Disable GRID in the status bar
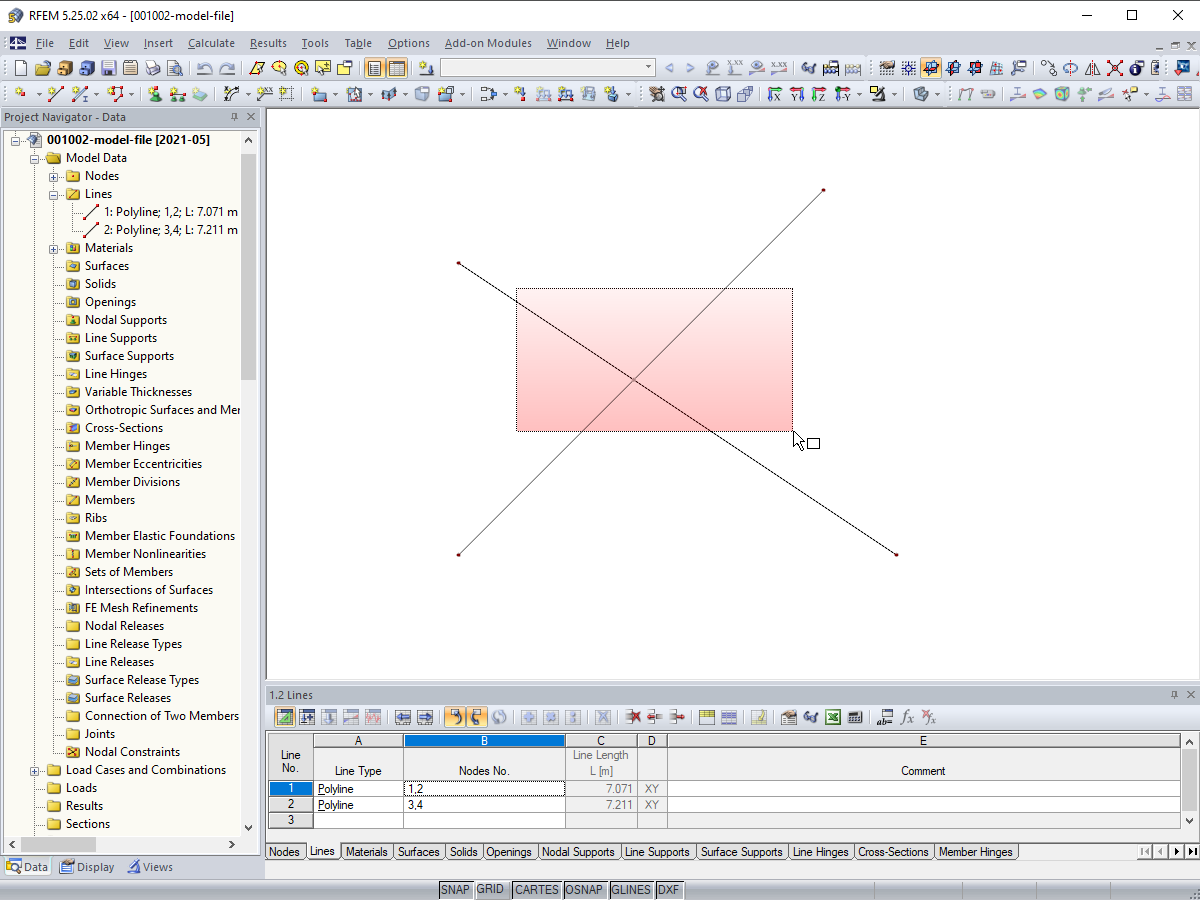The width and height of the screenshot is (1200, 900). (492, 889)
